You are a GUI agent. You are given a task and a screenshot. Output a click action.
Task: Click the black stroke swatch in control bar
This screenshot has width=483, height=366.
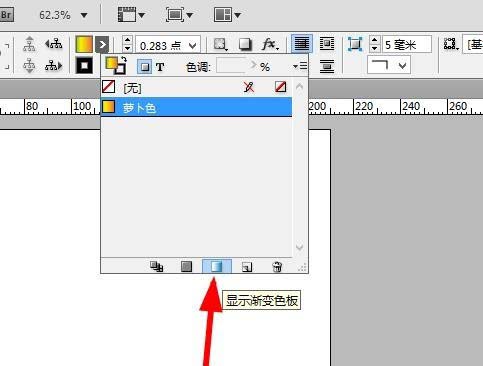point(84,65)
